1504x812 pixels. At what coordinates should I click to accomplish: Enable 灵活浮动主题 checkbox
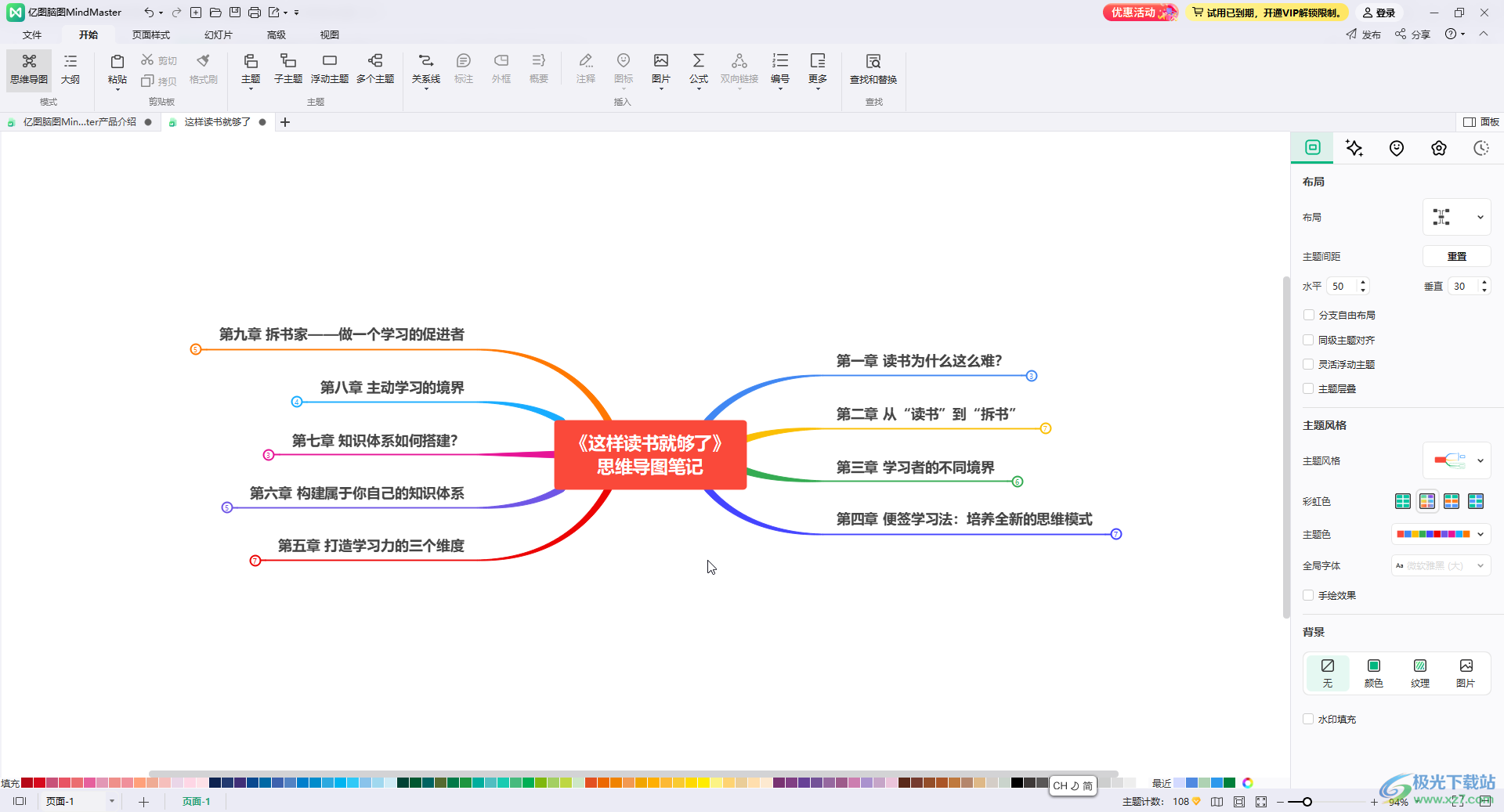[1308, 364]
